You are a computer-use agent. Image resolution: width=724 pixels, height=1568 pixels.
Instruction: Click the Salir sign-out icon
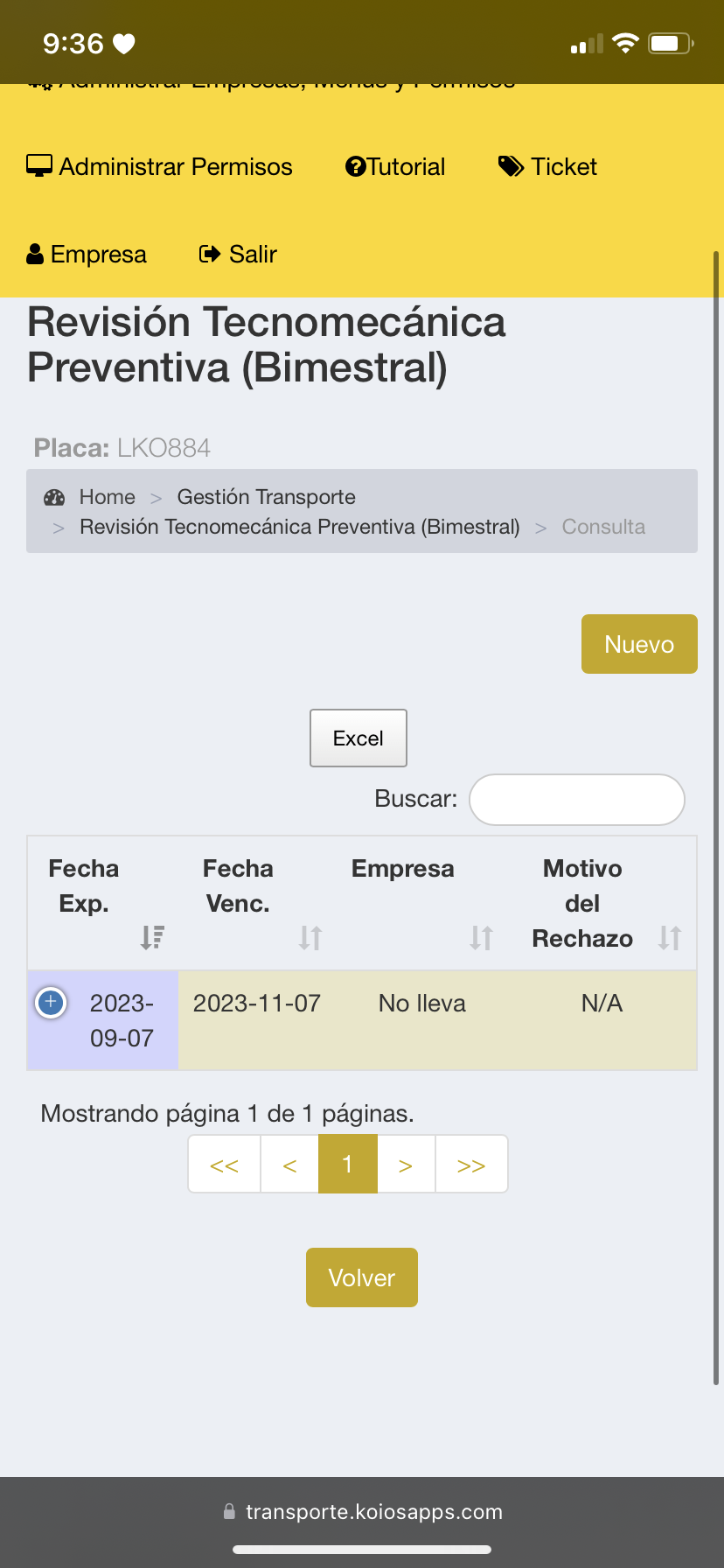[210, 254]
